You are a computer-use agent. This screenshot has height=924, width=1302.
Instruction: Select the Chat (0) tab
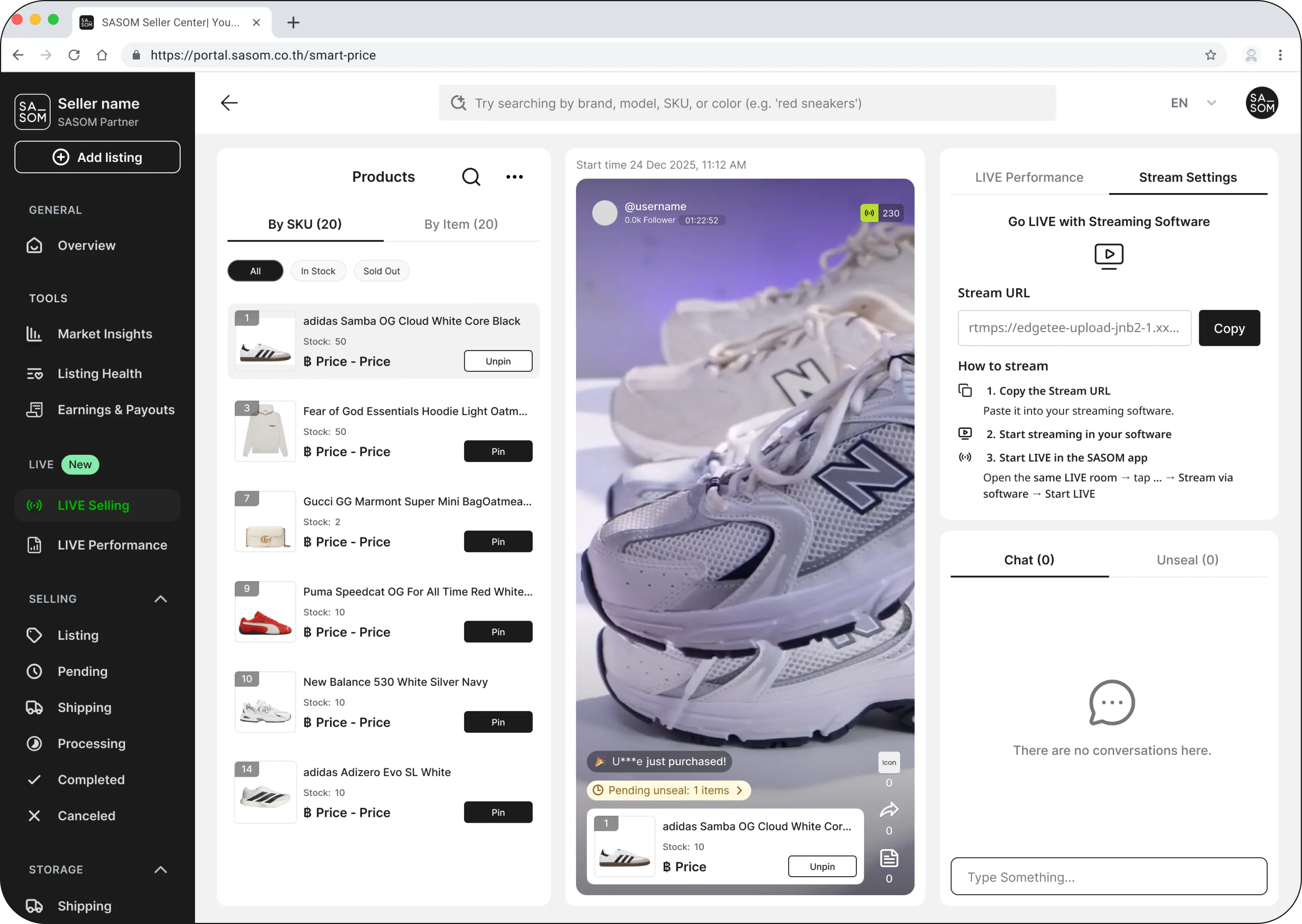point(1029,560)
